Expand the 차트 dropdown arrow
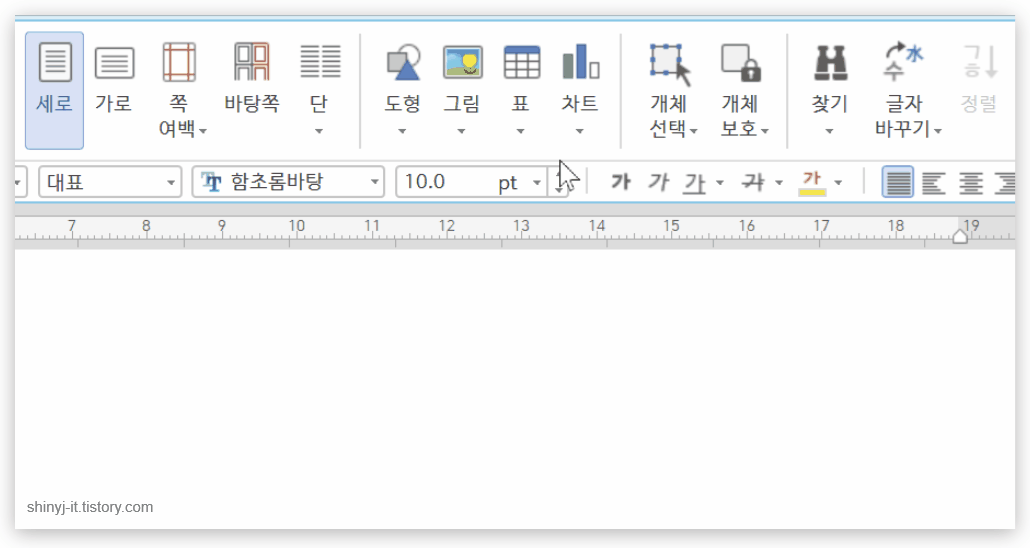Screen dimensions: 1030x548 579,131
